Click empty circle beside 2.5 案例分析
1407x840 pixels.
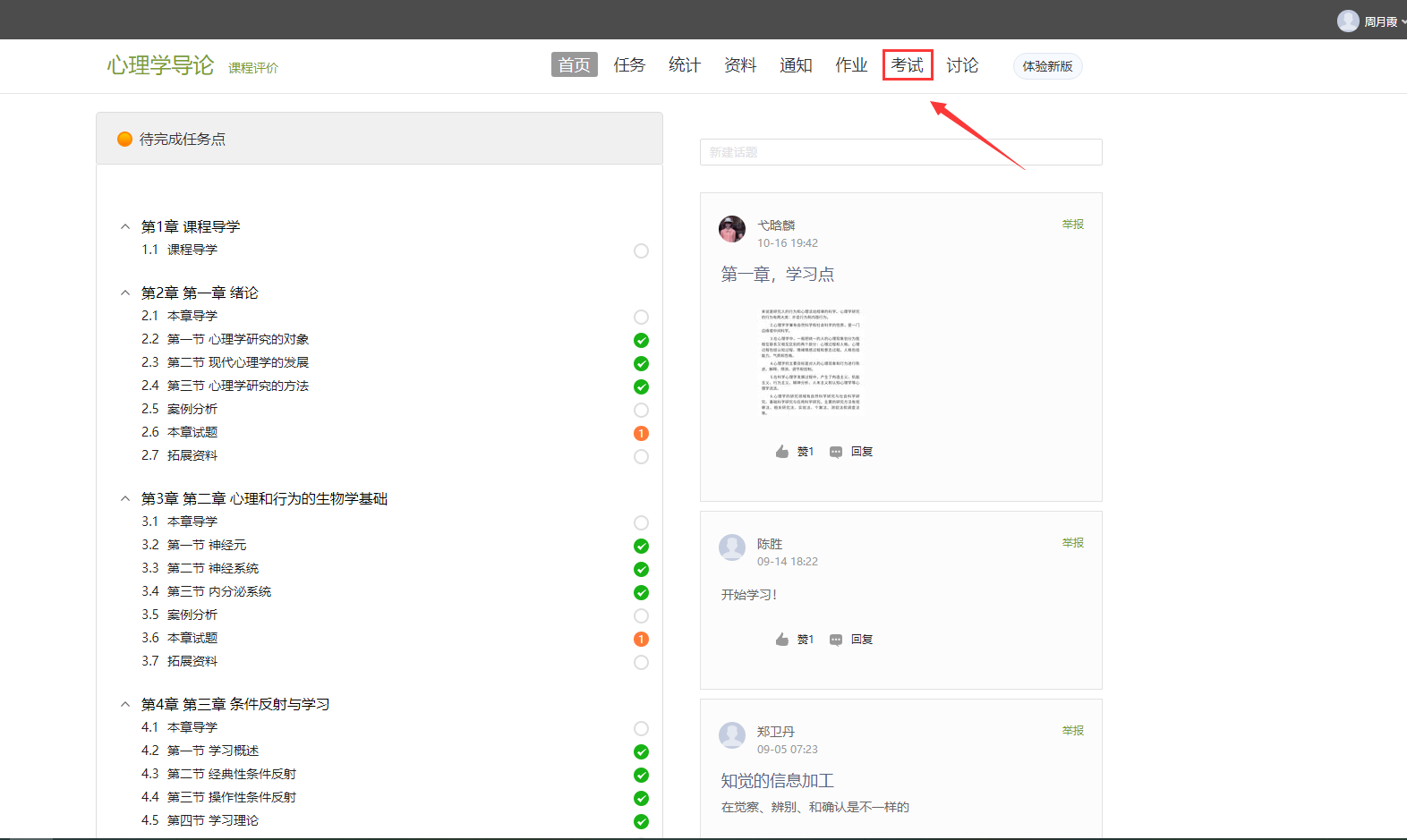(x=641, y=410)
